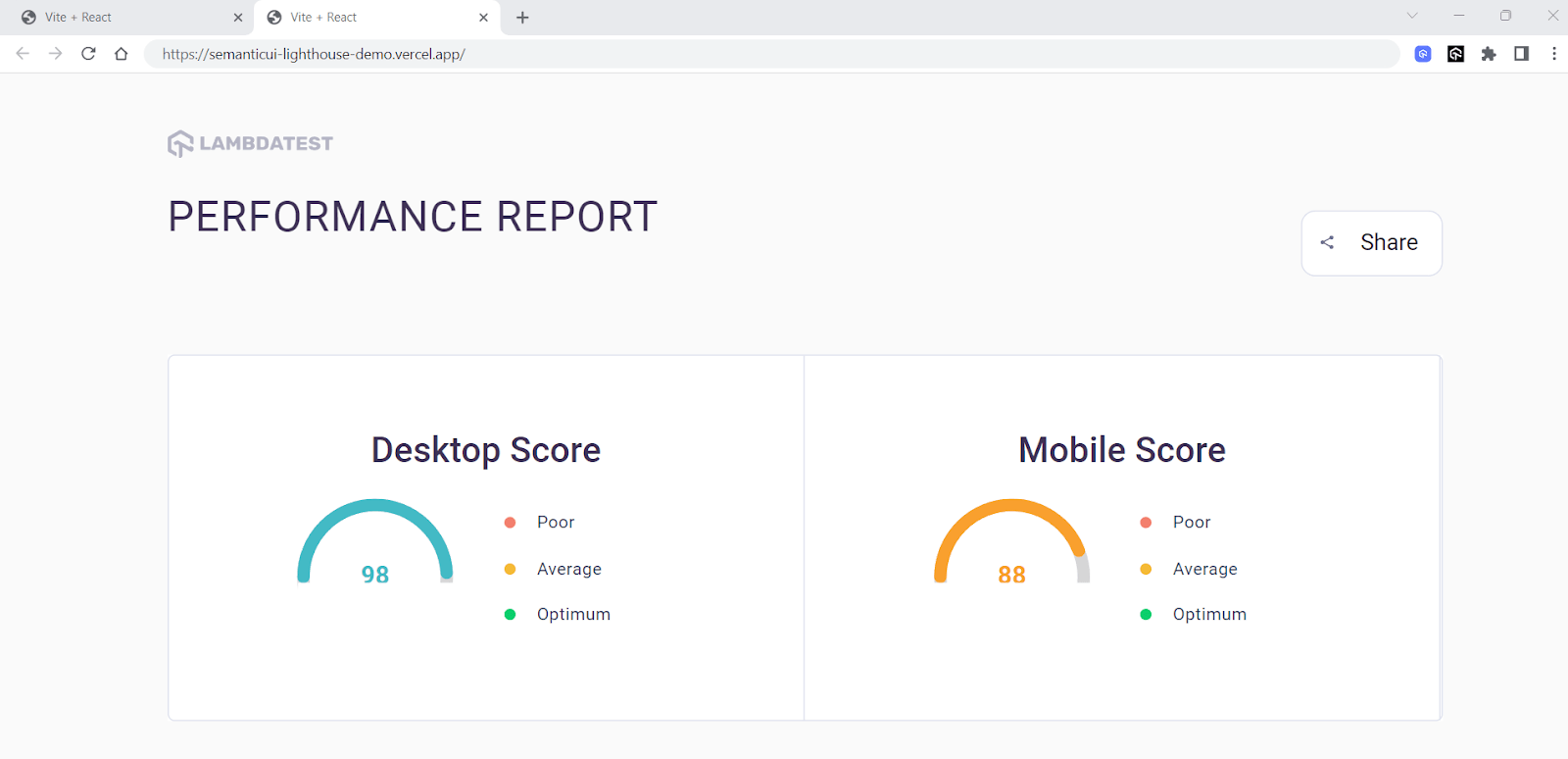Click the Mobile Score gauge showing 88

[x=1011, y=544]
